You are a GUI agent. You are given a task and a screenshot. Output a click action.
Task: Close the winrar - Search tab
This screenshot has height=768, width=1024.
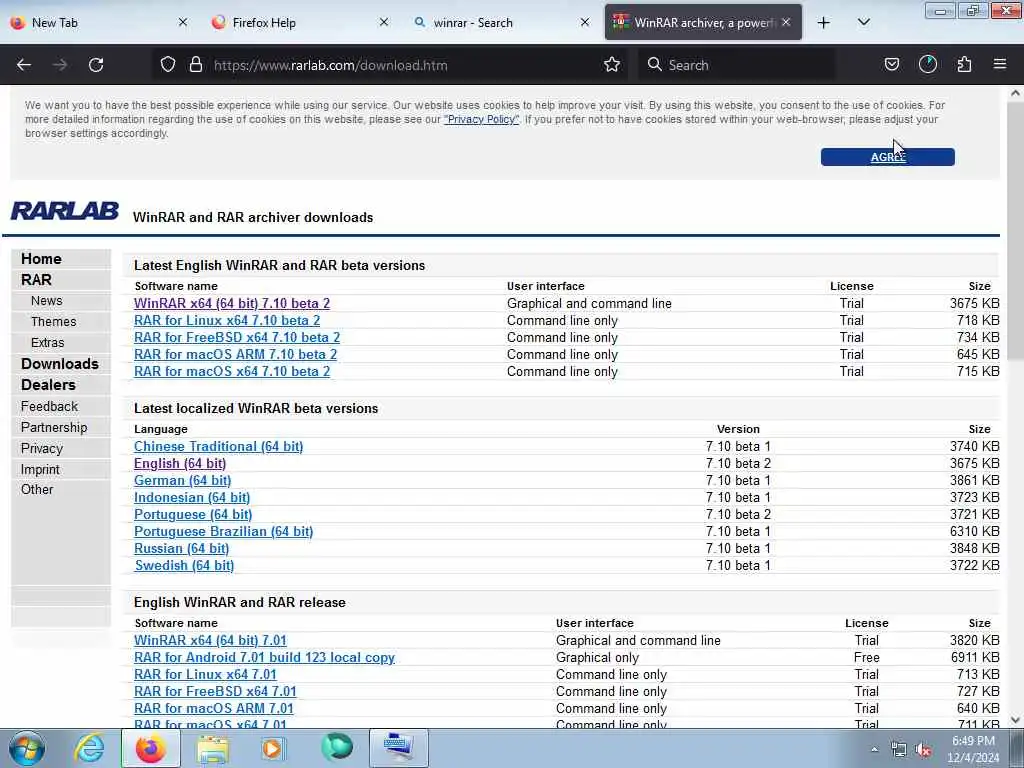(585, 22)
